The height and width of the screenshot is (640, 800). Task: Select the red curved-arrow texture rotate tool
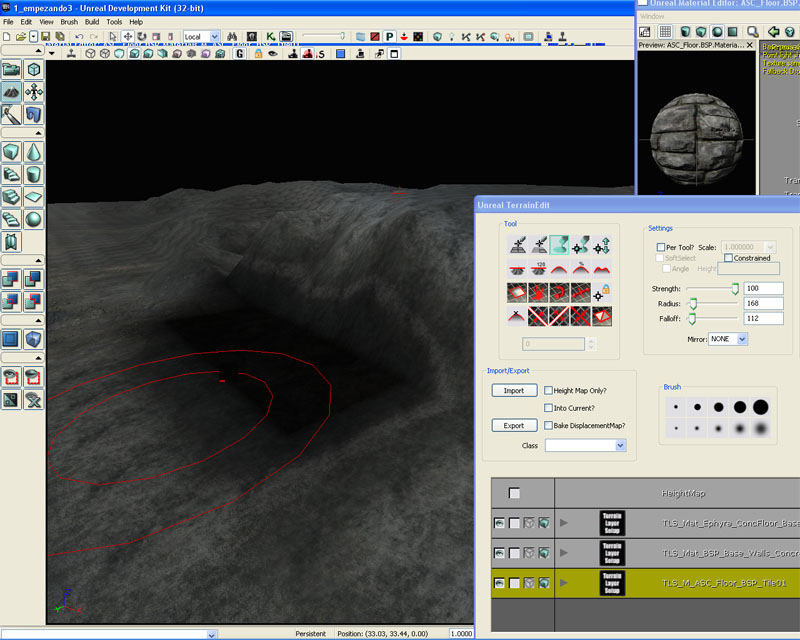pyautogui.click(x=559, y=292)
